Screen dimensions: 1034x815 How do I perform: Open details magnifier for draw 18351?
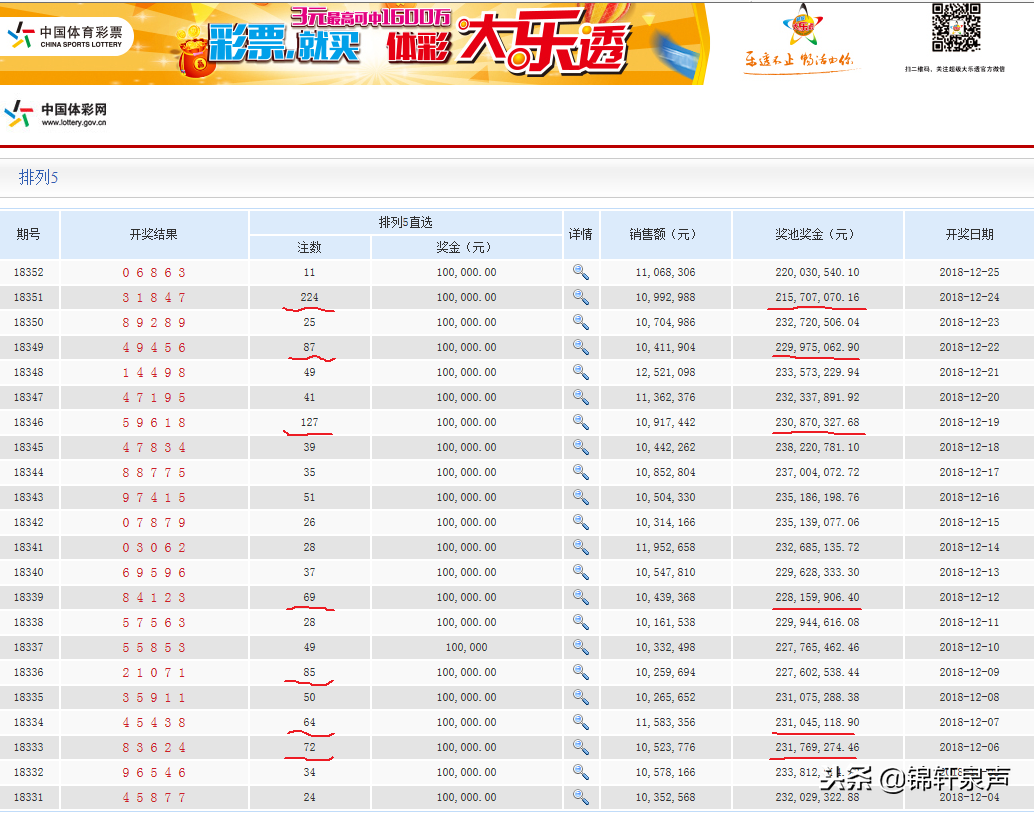pyautogui.click(x=580, y=297)
